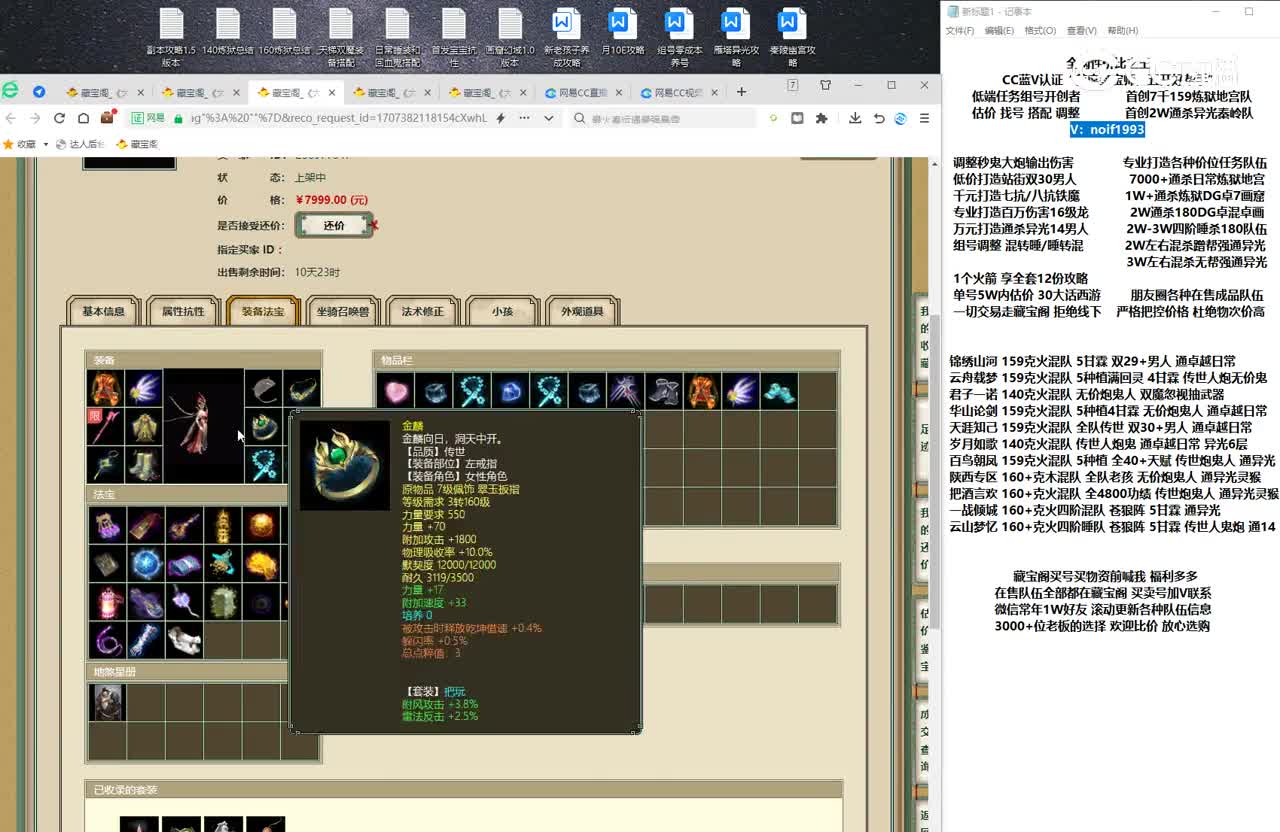The width and height of the screenshot is (1280, 832).
Task: Select the blue sparkling orb treasure
Action: click(146, 564)
